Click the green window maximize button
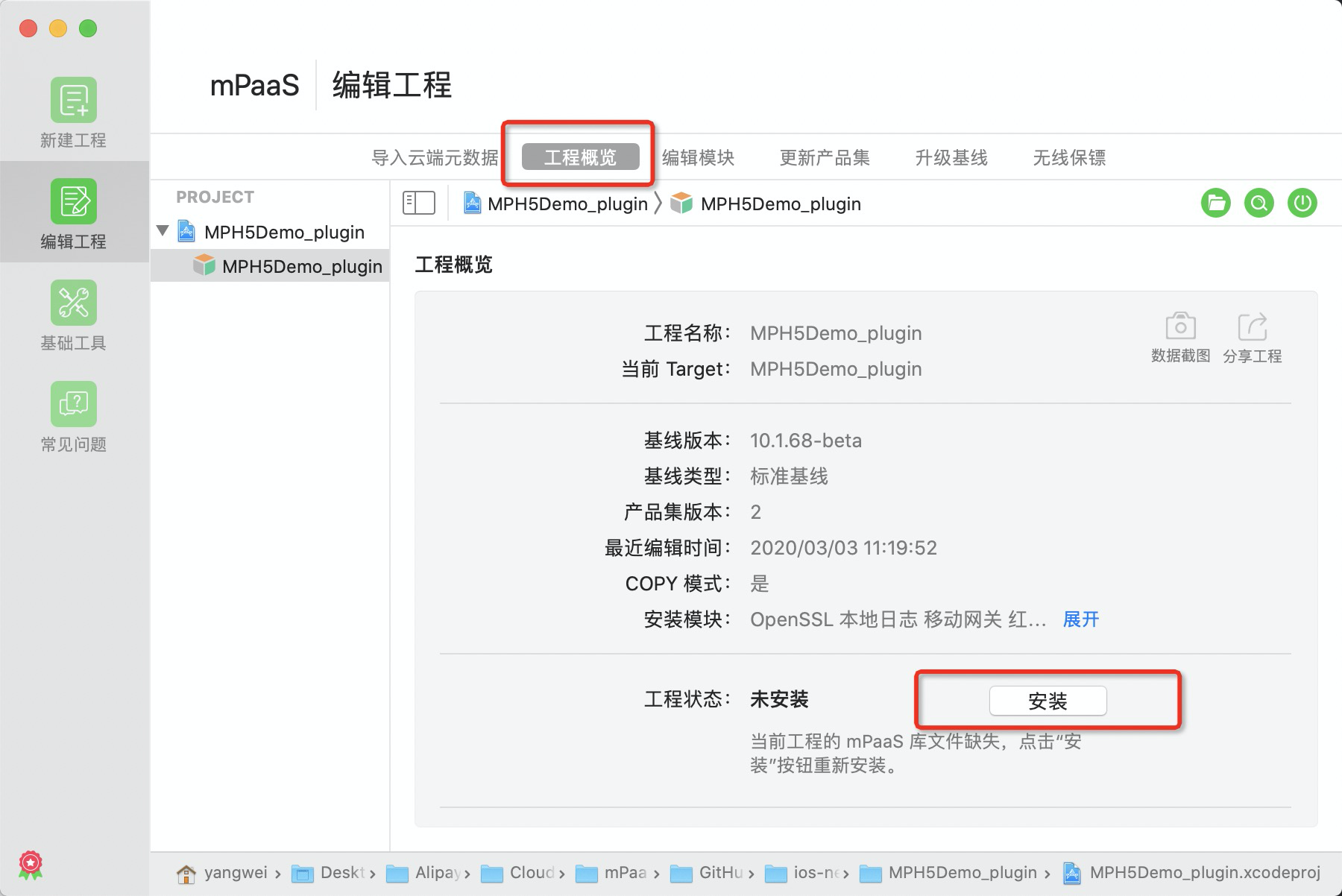Screen dimensions: 1342x896 (x=88, y=28)
